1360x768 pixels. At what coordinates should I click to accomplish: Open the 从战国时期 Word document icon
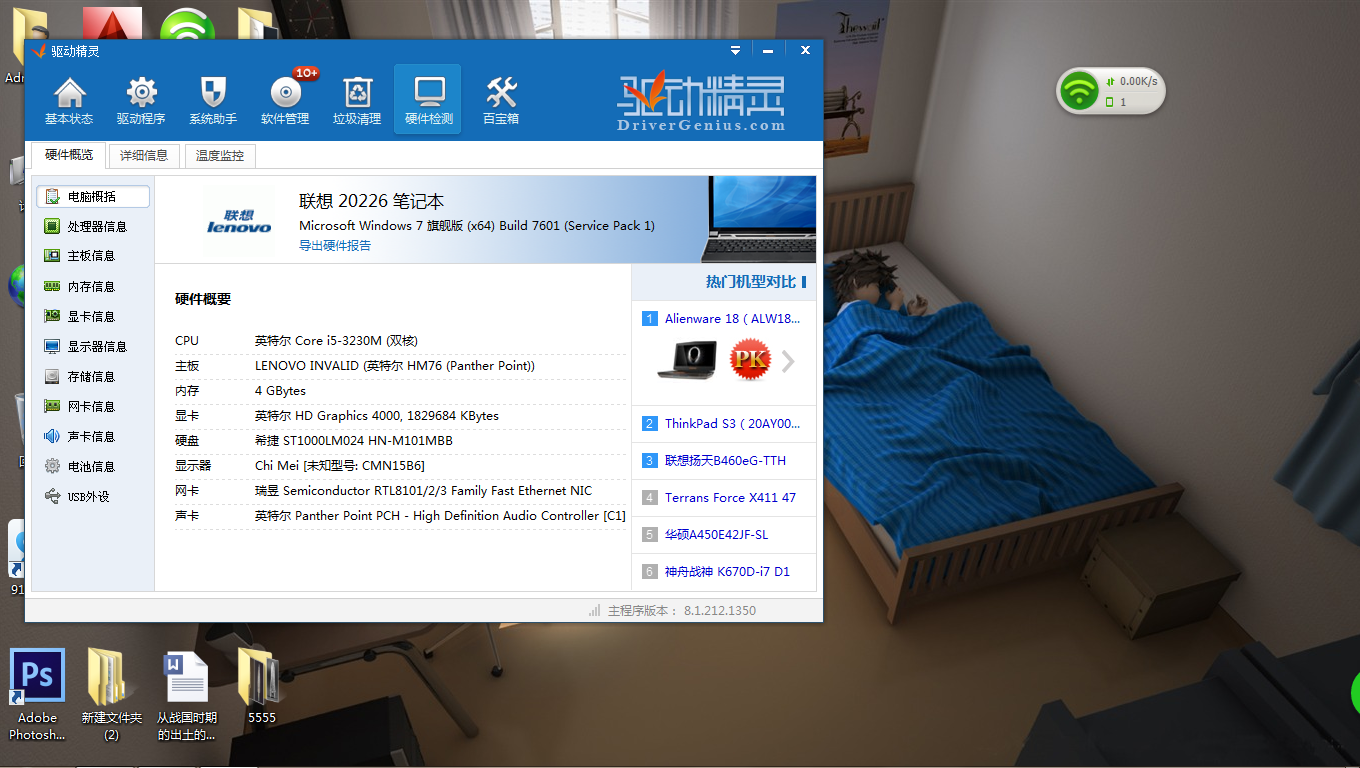[187, 695]
